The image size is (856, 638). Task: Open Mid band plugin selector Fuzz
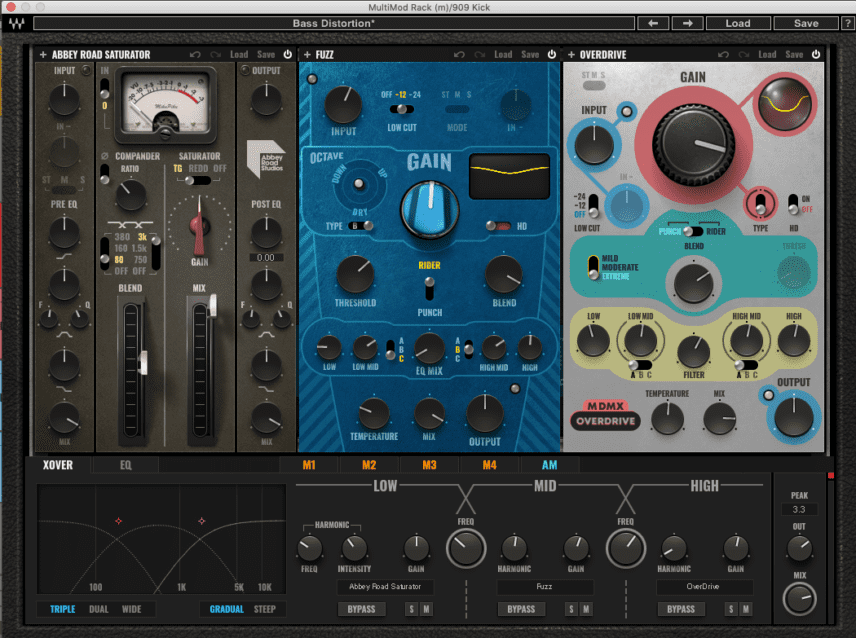(544, 587)
